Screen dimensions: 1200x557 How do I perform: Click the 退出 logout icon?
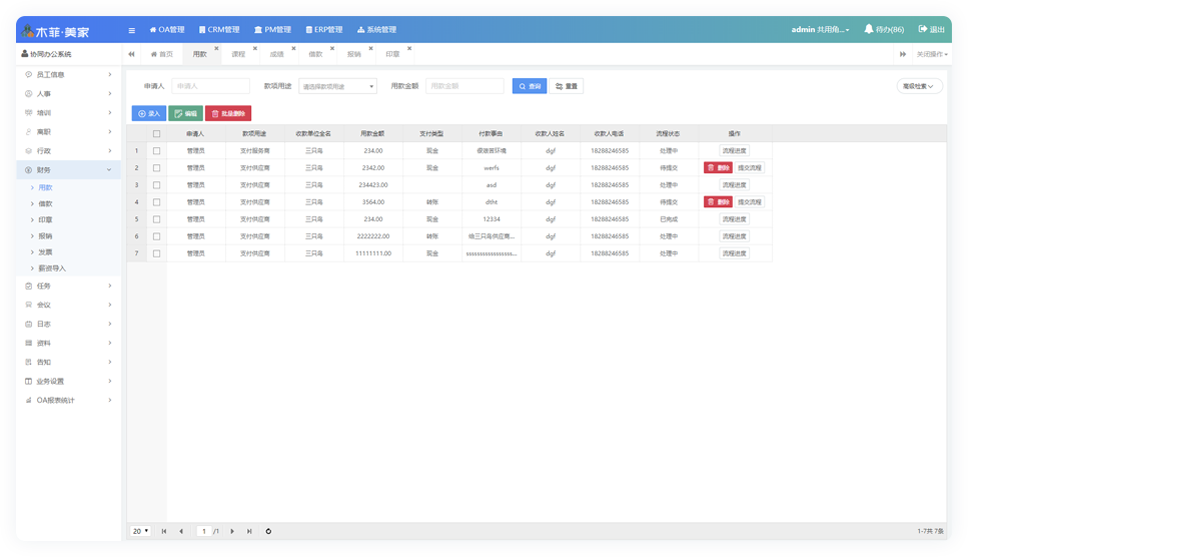[x=923, y=30]
